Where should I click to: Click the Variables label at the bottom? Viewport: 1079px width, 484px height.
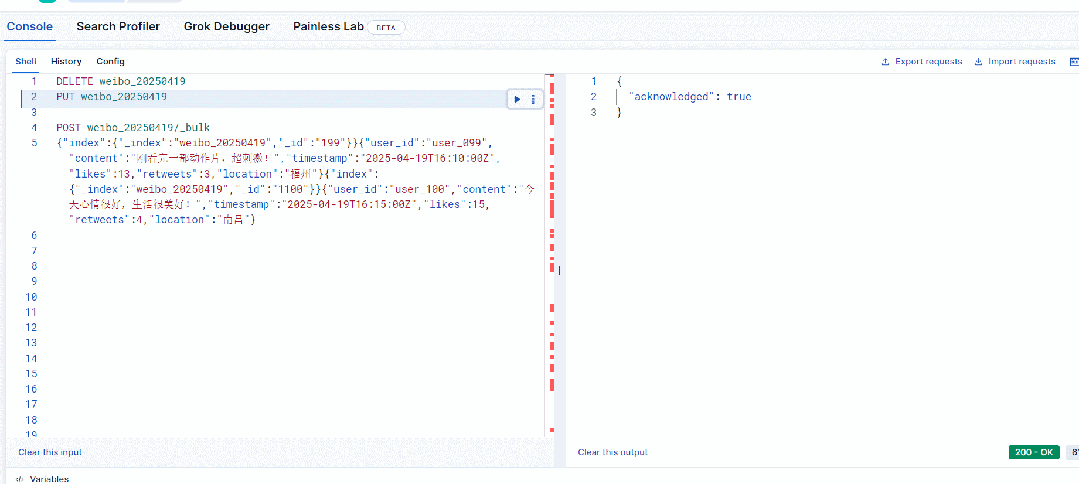tap(49, 478)
